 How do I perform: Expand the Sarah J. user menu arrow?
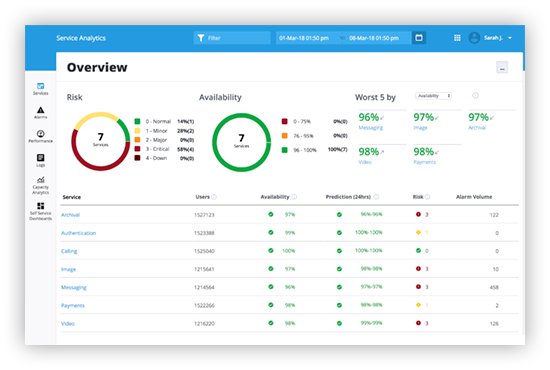click(510, 38)
